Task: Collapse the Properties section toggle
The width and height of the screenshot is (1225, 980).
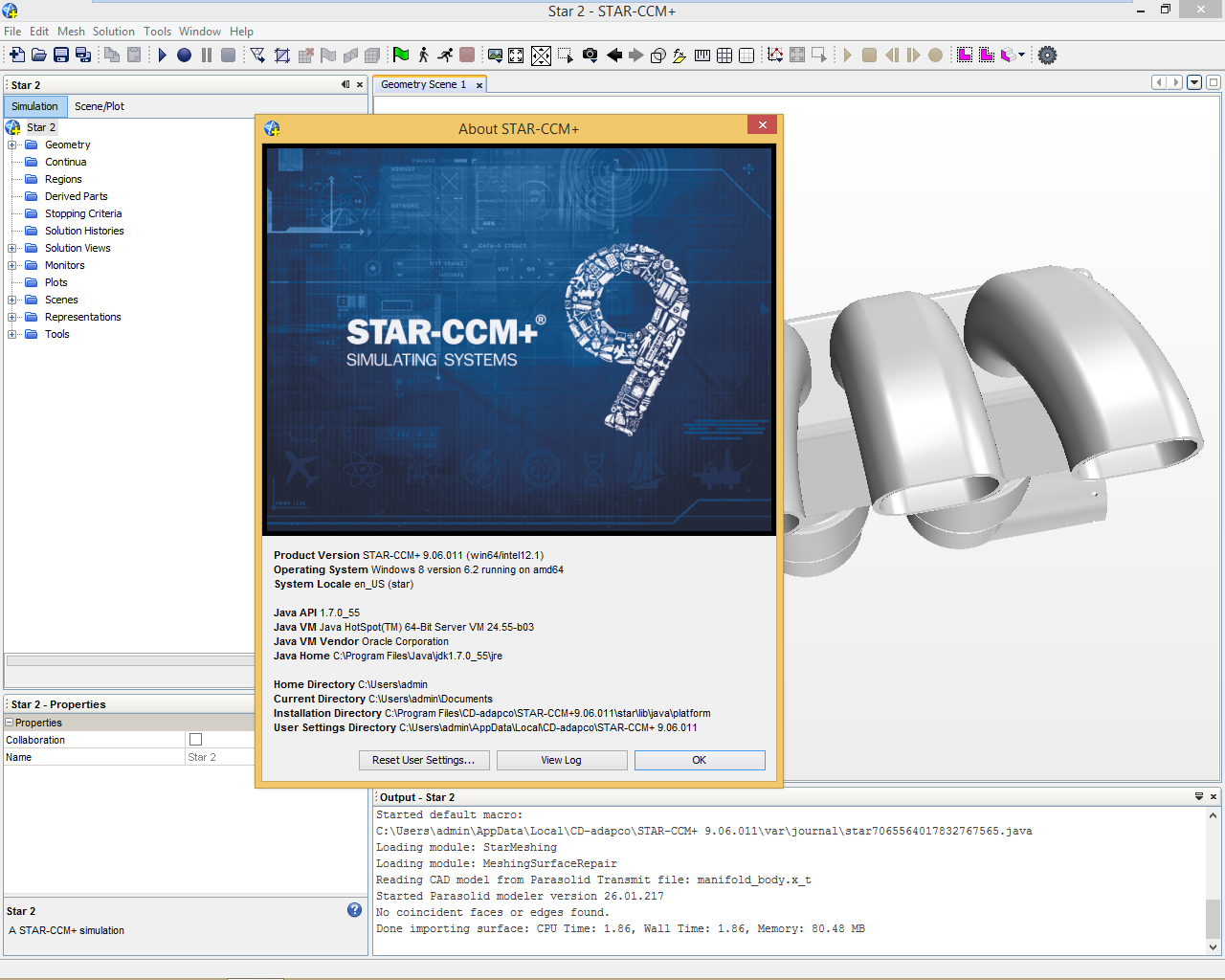Action: [x=10, y=723]
